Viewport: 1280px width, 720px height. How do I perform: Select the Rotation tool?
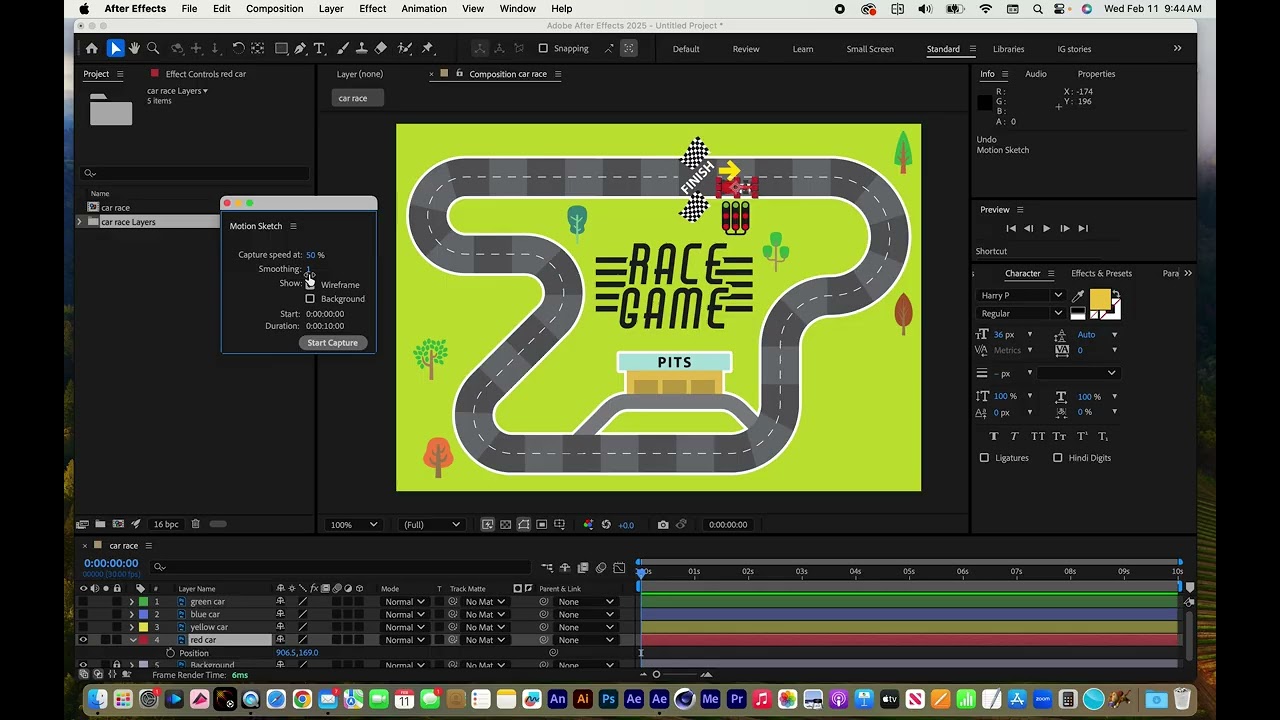point(238,48)
